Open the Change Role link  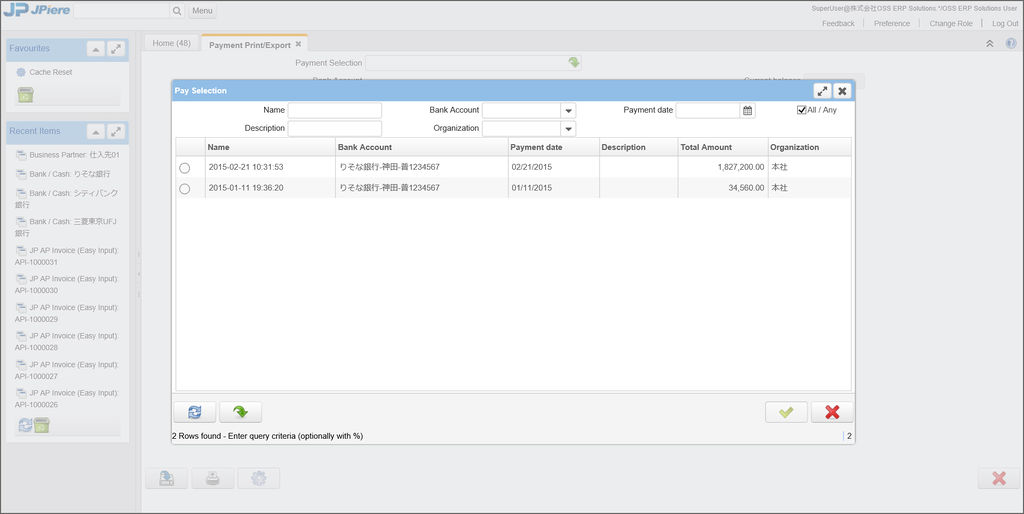click(950, 23)
